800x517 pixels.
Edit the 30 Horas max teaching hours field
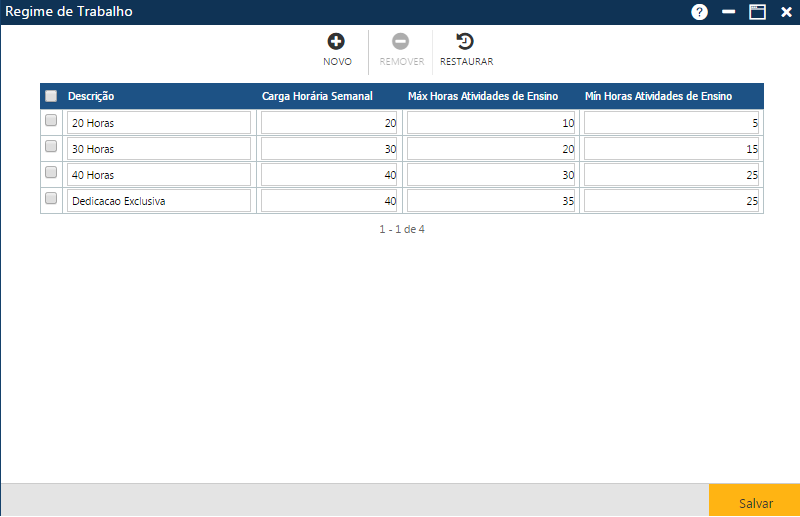tap(491, 149)
